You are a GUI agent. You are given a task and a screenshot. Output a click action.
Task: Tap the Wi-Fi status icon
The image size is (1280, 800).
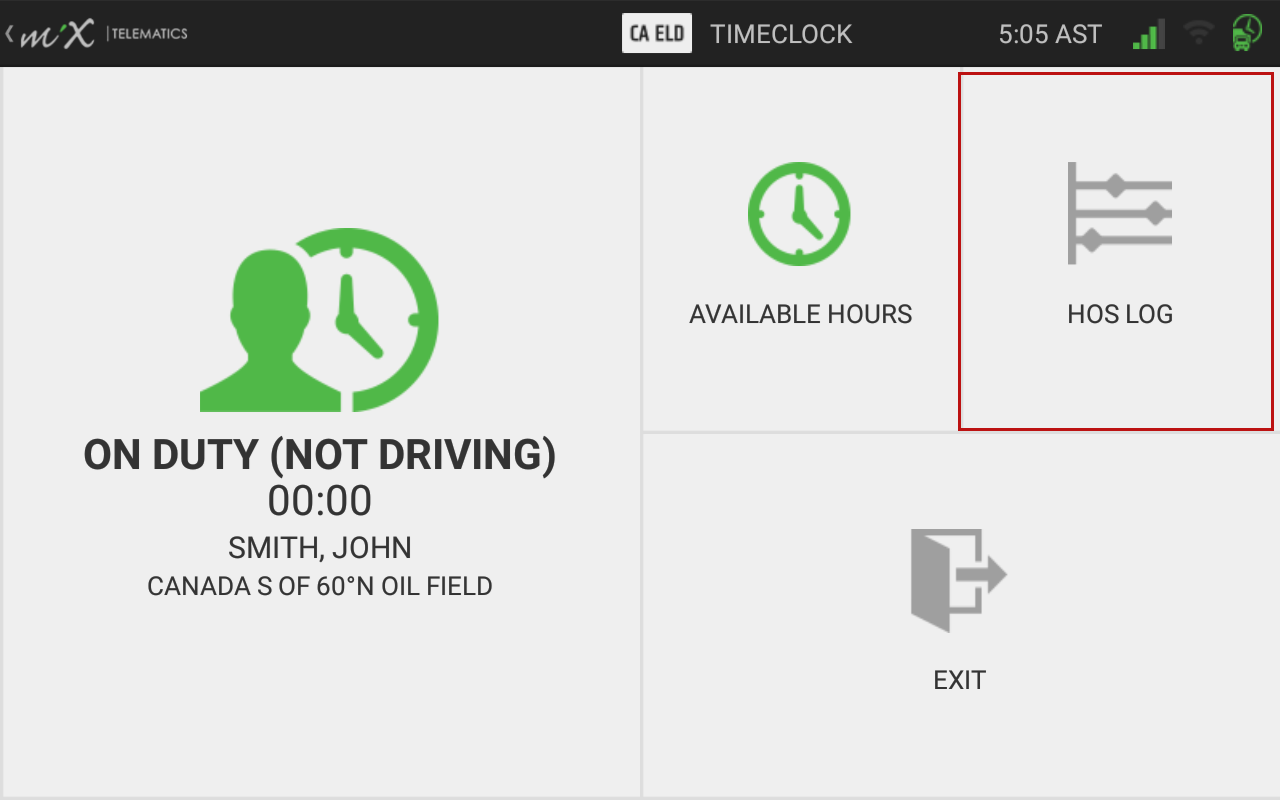pyautogui.click(x=1198, y=34)
